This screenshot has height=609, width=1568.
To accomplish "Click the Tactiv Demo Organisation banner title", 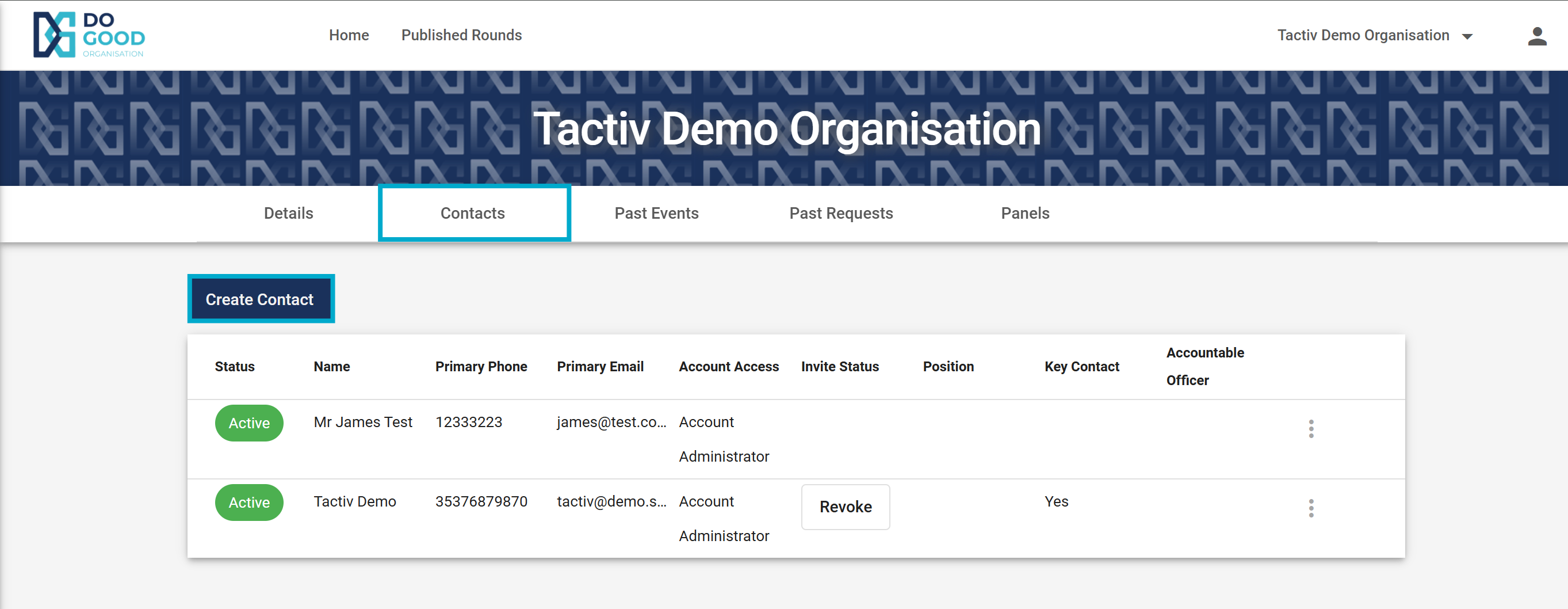I will tap(786, 129).
